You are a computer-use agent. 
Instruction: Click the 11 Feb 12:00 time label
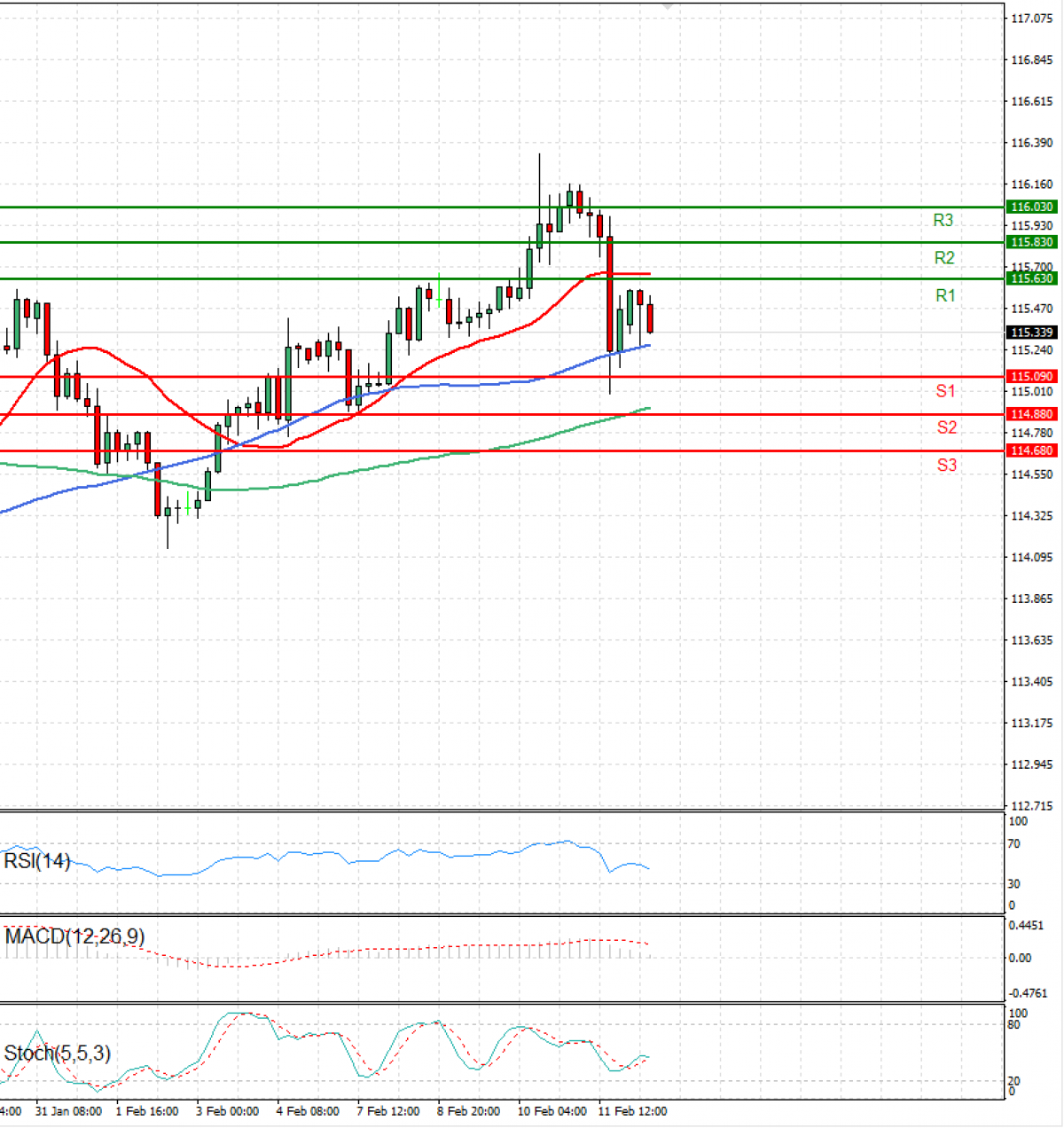point(632,1111)
